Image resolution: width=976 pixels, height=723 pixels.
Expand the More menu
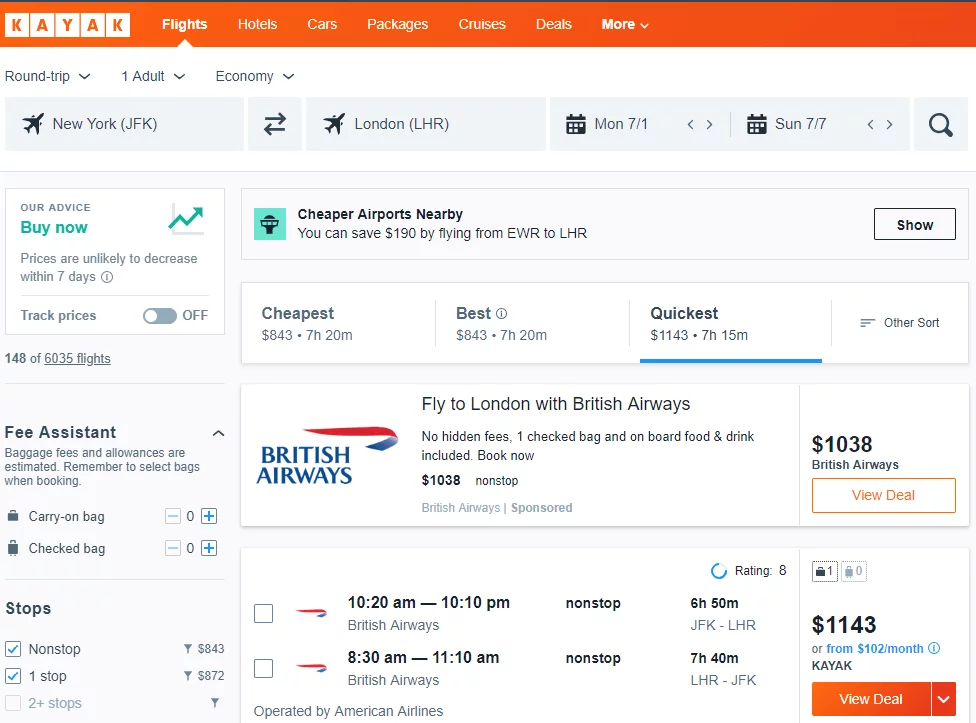[625, 24]
